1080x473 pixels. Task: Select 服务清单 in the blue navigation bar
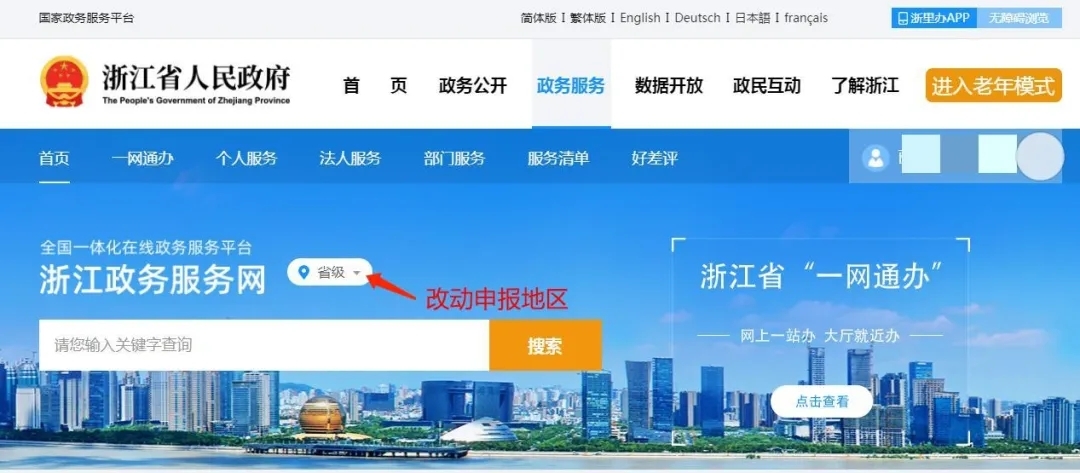pos(559,158)
